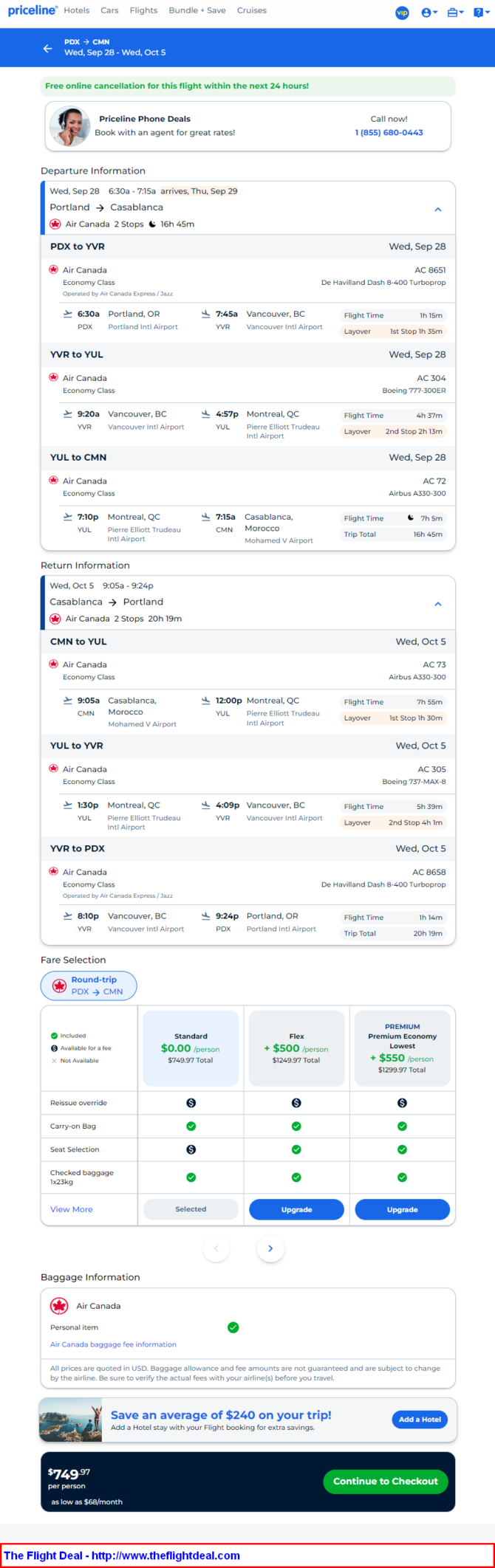Click the Air Canada logo in return summary
Screen dimensions: 495x1568
[55, 619]
